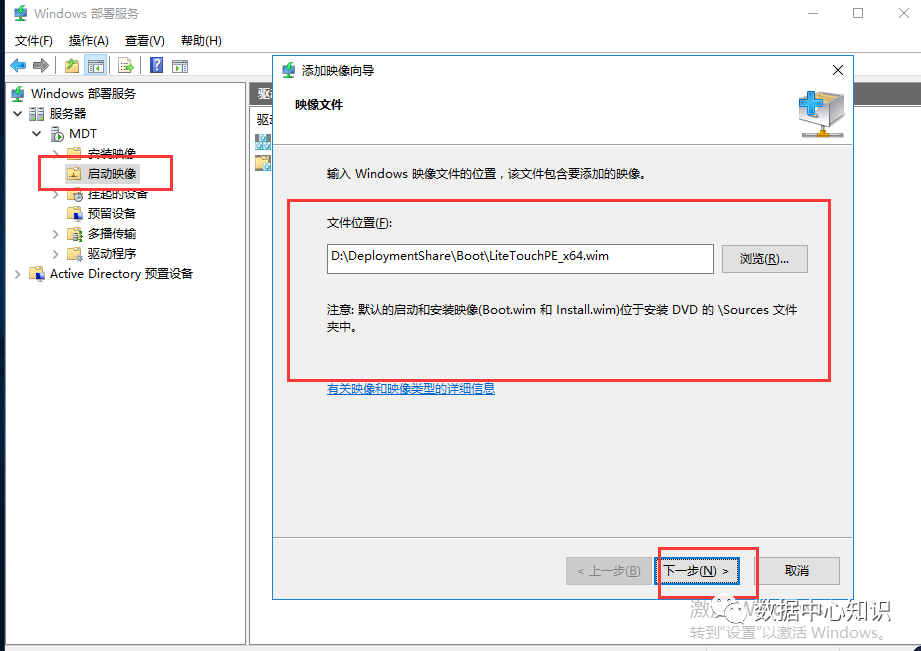Screen dimensions: 921x651
Task: Select 多播传输 tree item
Action: point(112,234)
